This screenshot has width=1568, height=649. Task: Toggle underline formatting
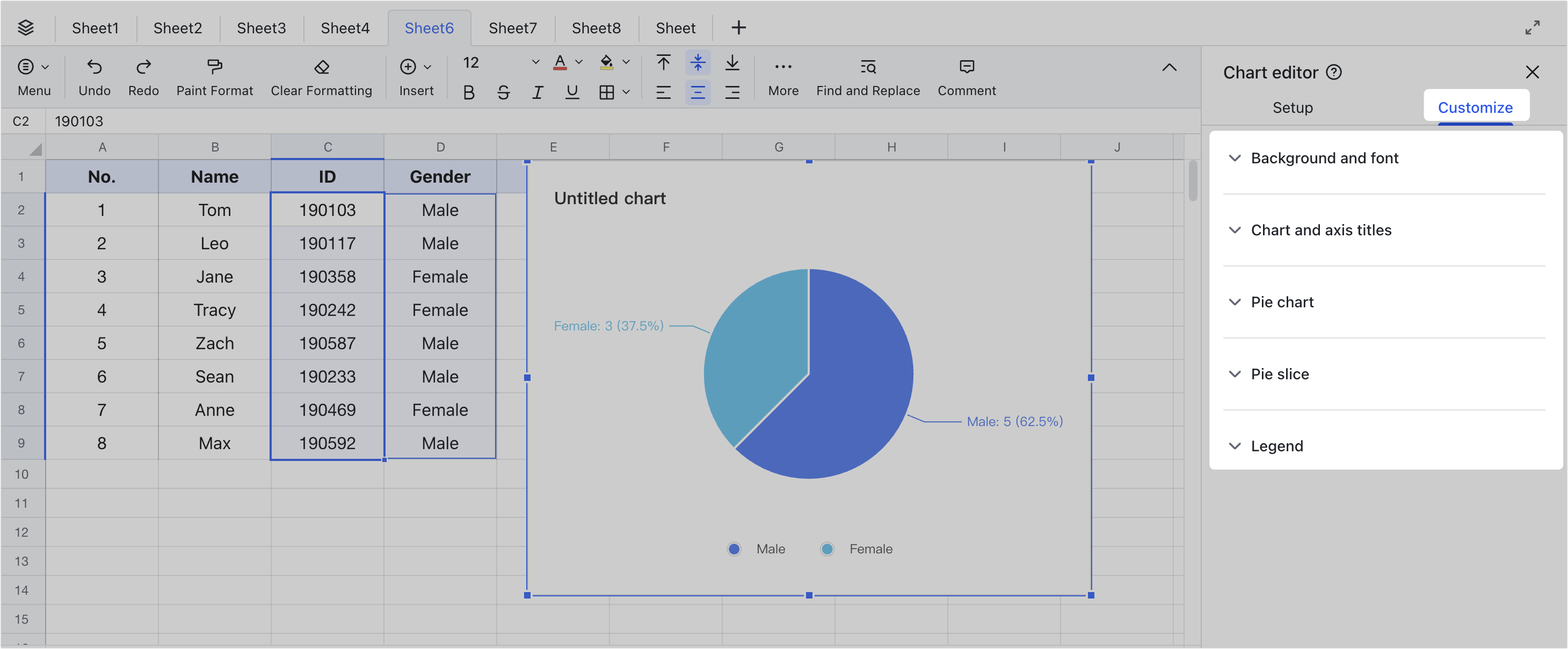(571, 92)
